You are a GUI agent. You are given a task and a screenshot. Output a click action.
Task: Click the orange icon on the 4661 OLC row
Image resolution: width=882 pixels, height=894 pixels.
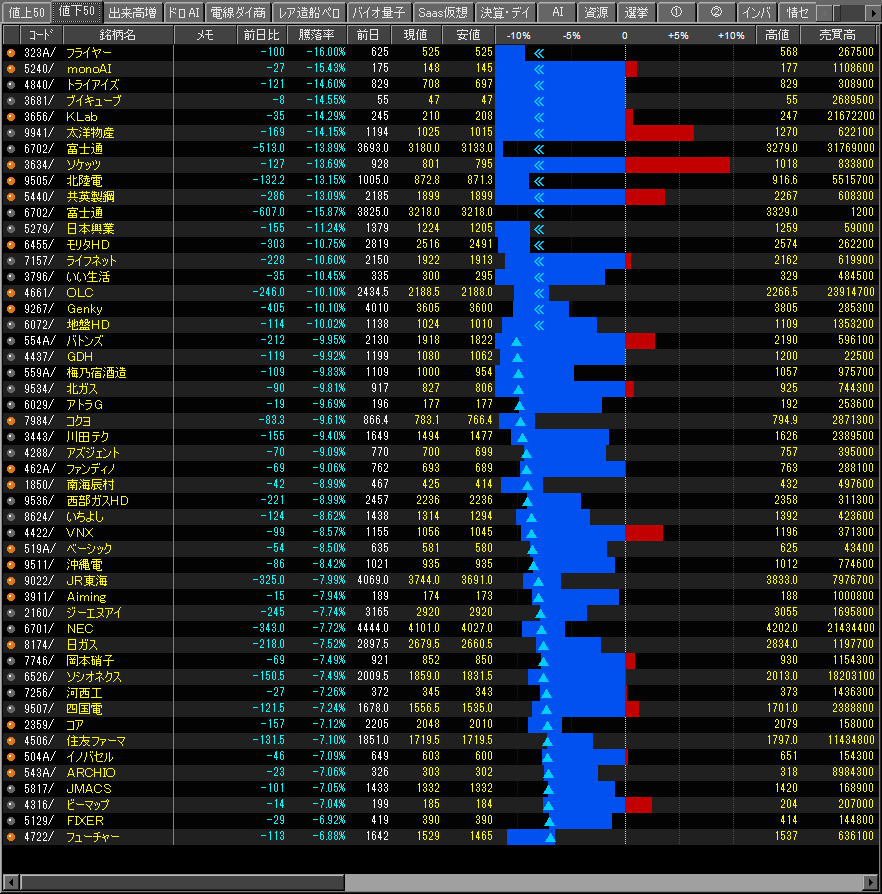pyautogui.click(x=11, y=292)
